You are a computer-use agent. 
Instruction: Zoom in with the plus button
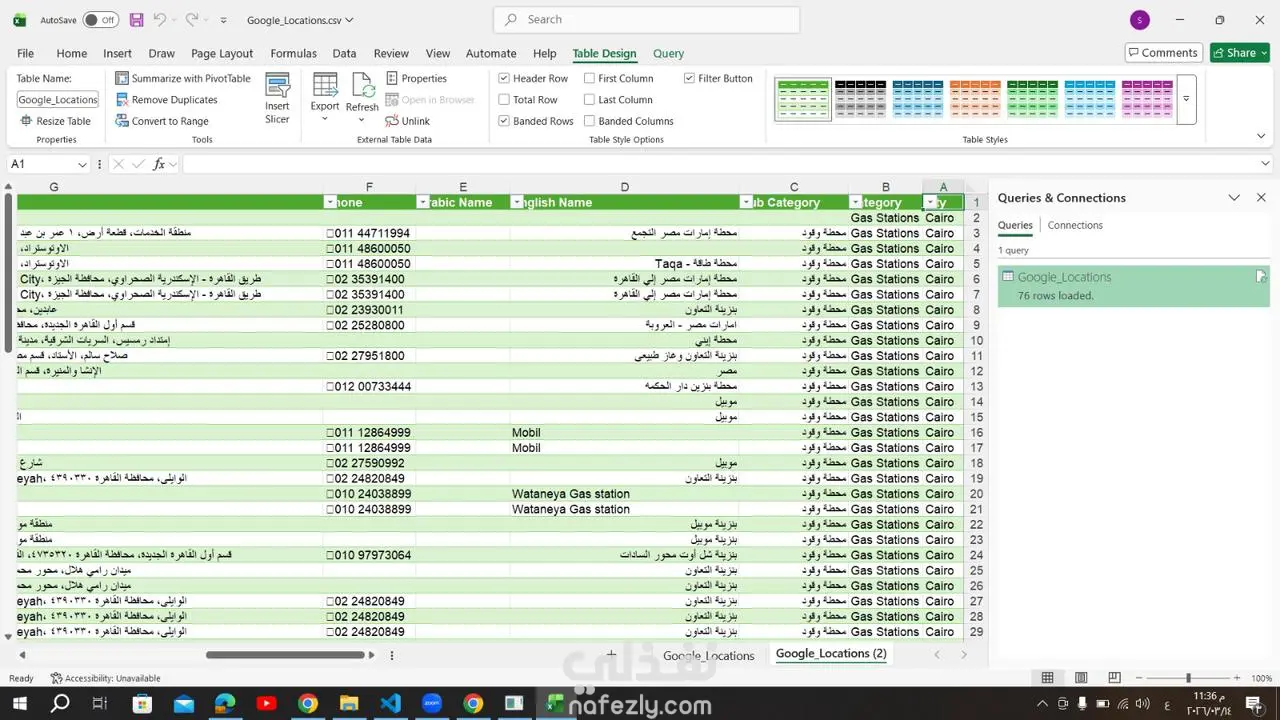[x=1237, y=678]
